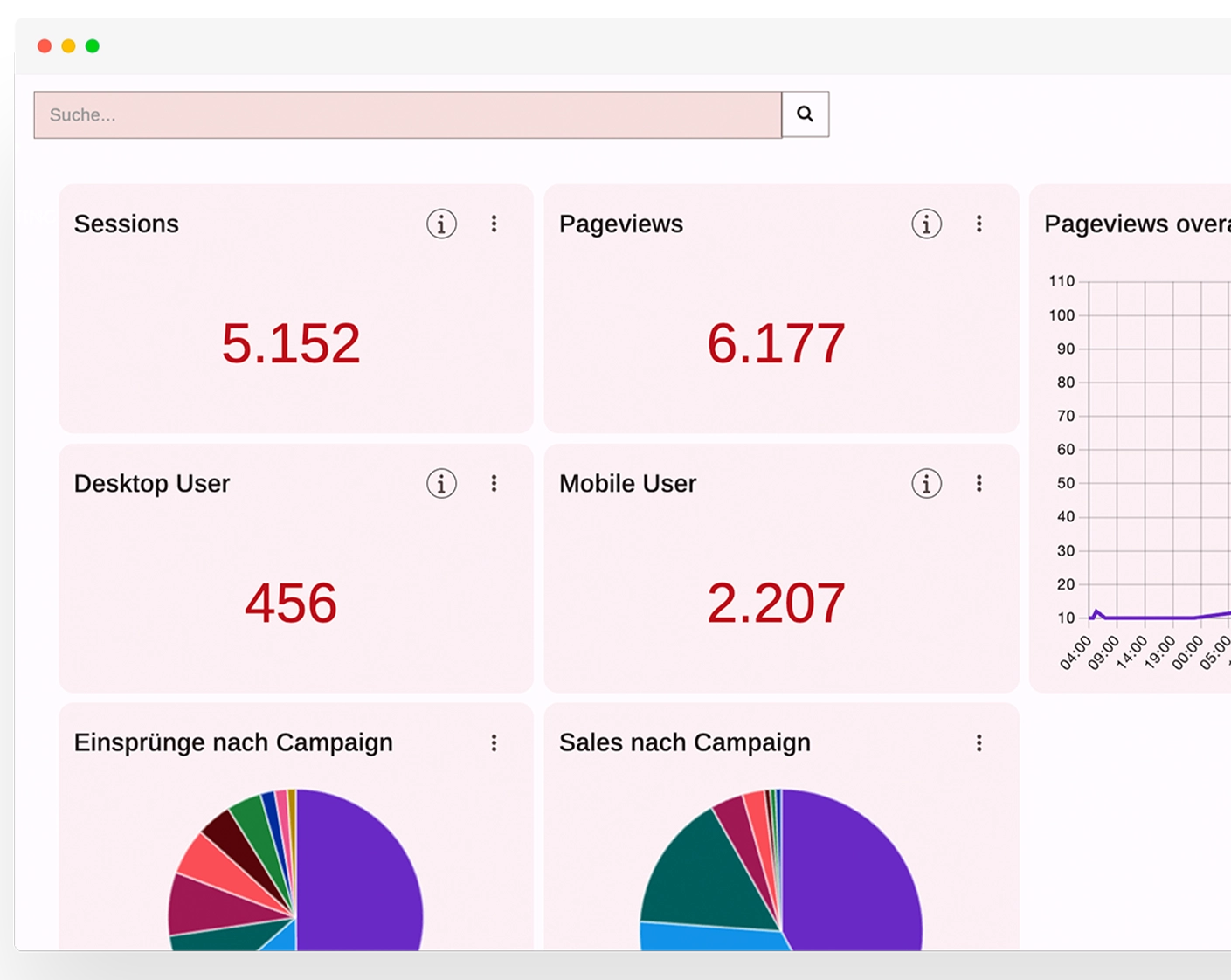Open Einsprünge nach Campaign options menu

[x=494, y=743]
